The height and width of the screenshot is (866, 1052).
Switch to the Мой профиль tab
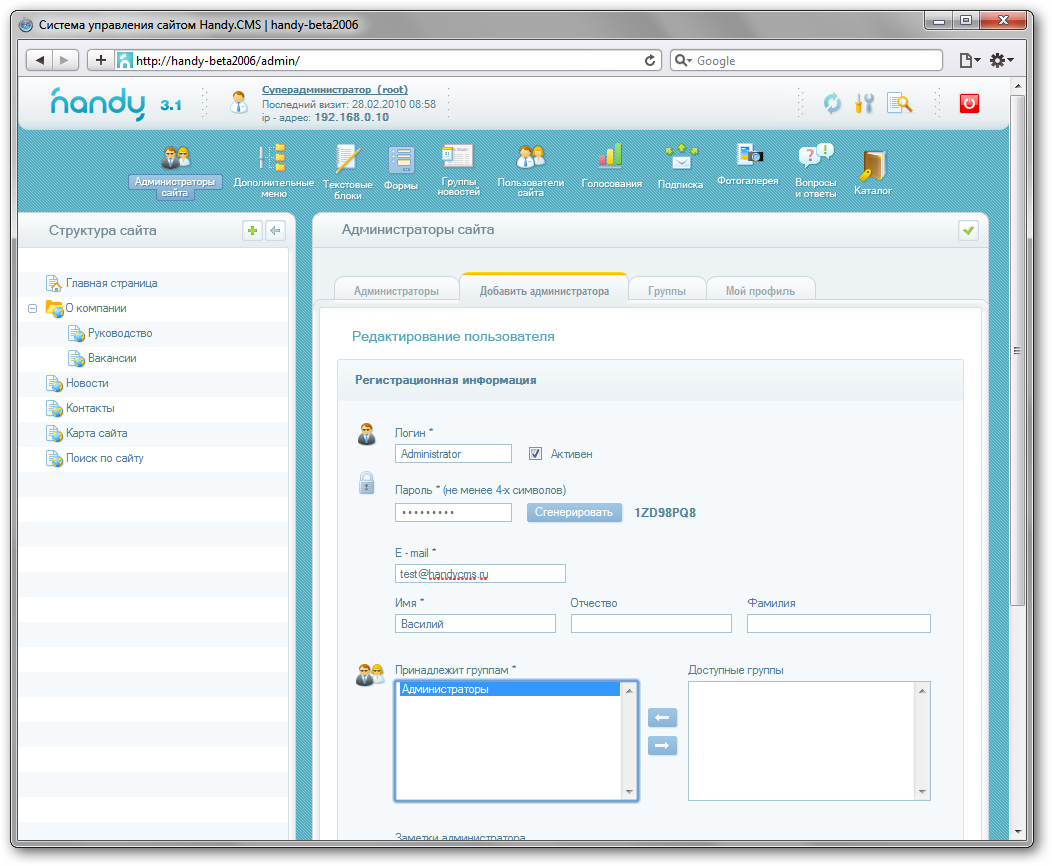tap(760, 291)
